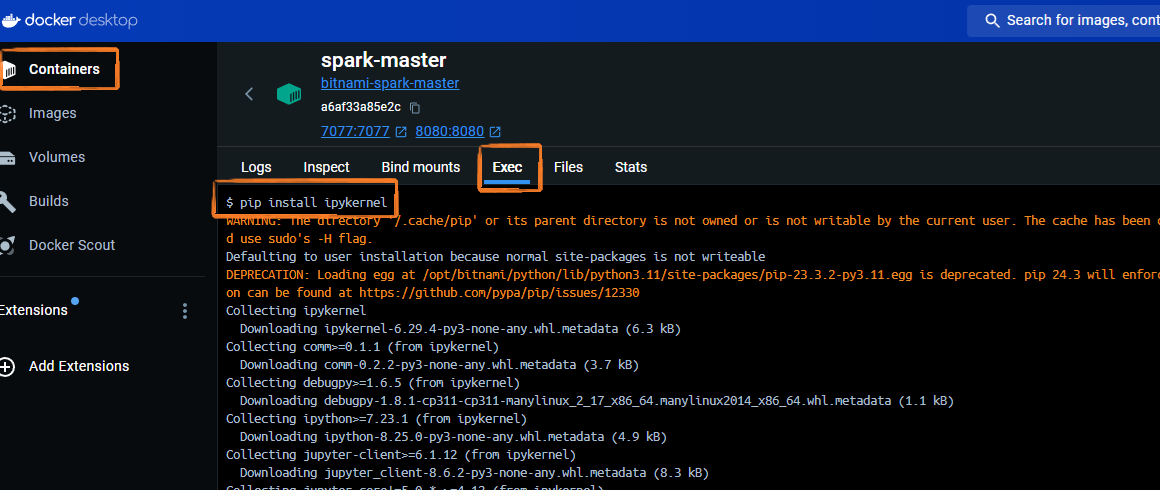Click the ipython-8.25.0 download line

point(453,437)
